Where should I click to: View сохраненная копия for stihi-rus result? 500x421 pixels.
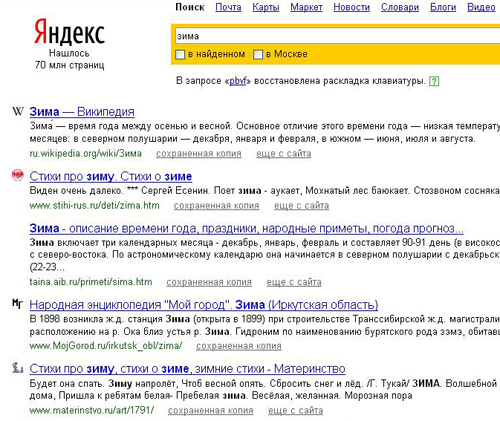tap(216, 206)
